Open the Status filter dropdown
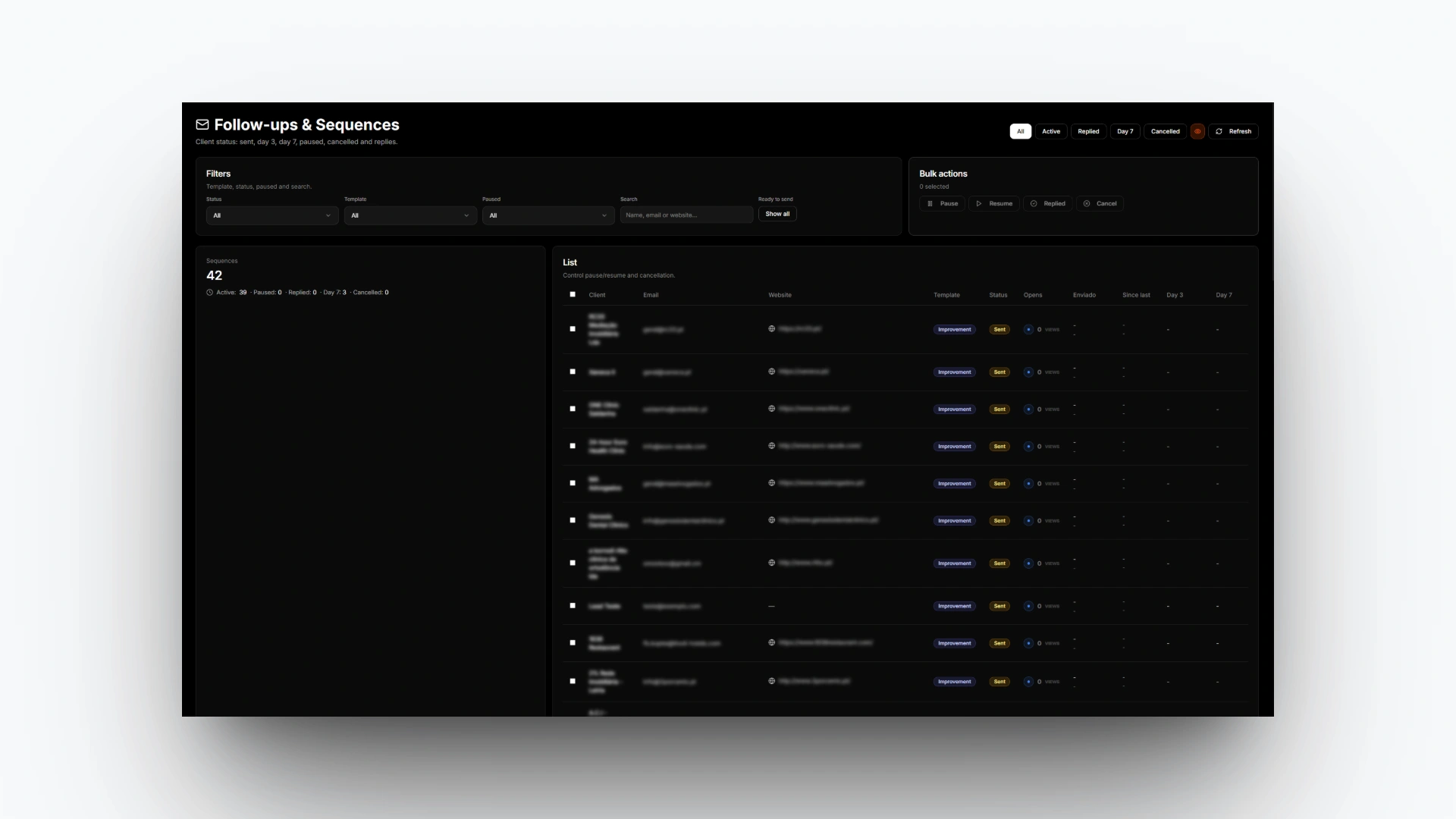Screen dimensions: 1456x819 click(271, 215)
